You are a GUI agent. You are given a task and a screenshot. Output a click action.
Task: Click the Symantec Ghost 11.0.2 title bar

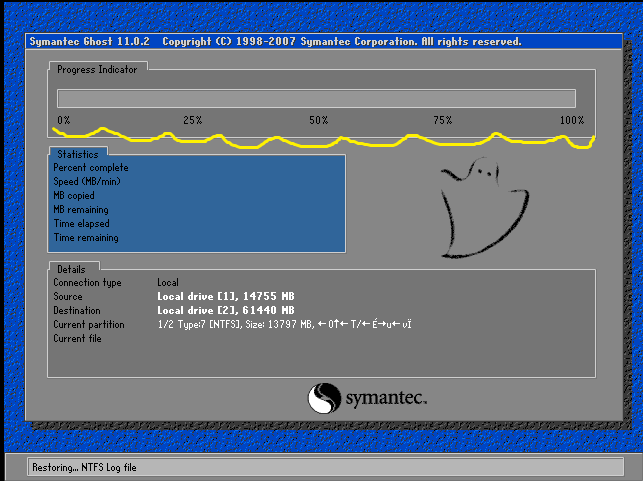pyautogui.click(x=275, y=42)
